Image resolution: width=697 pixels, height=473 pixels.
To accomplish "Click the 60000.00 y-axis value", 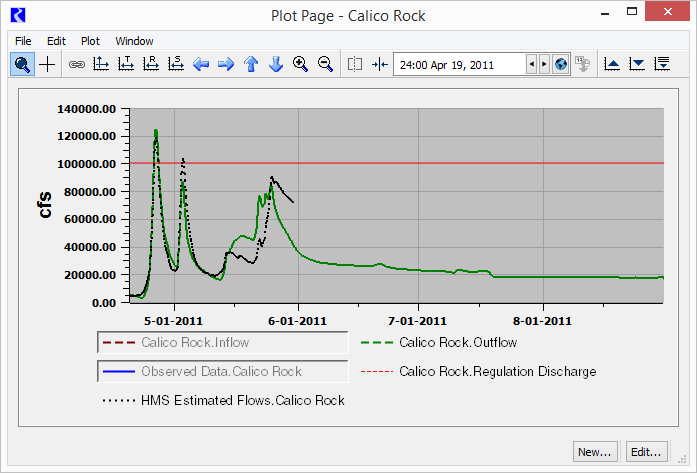I will pos(90,219).
